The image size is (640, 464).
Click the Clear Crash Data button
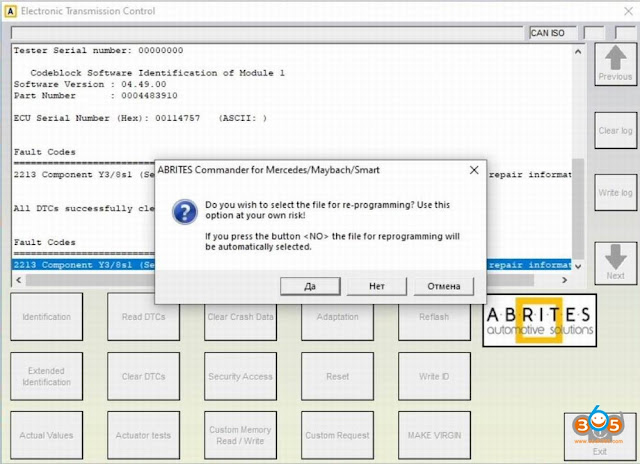pos(240,317)
